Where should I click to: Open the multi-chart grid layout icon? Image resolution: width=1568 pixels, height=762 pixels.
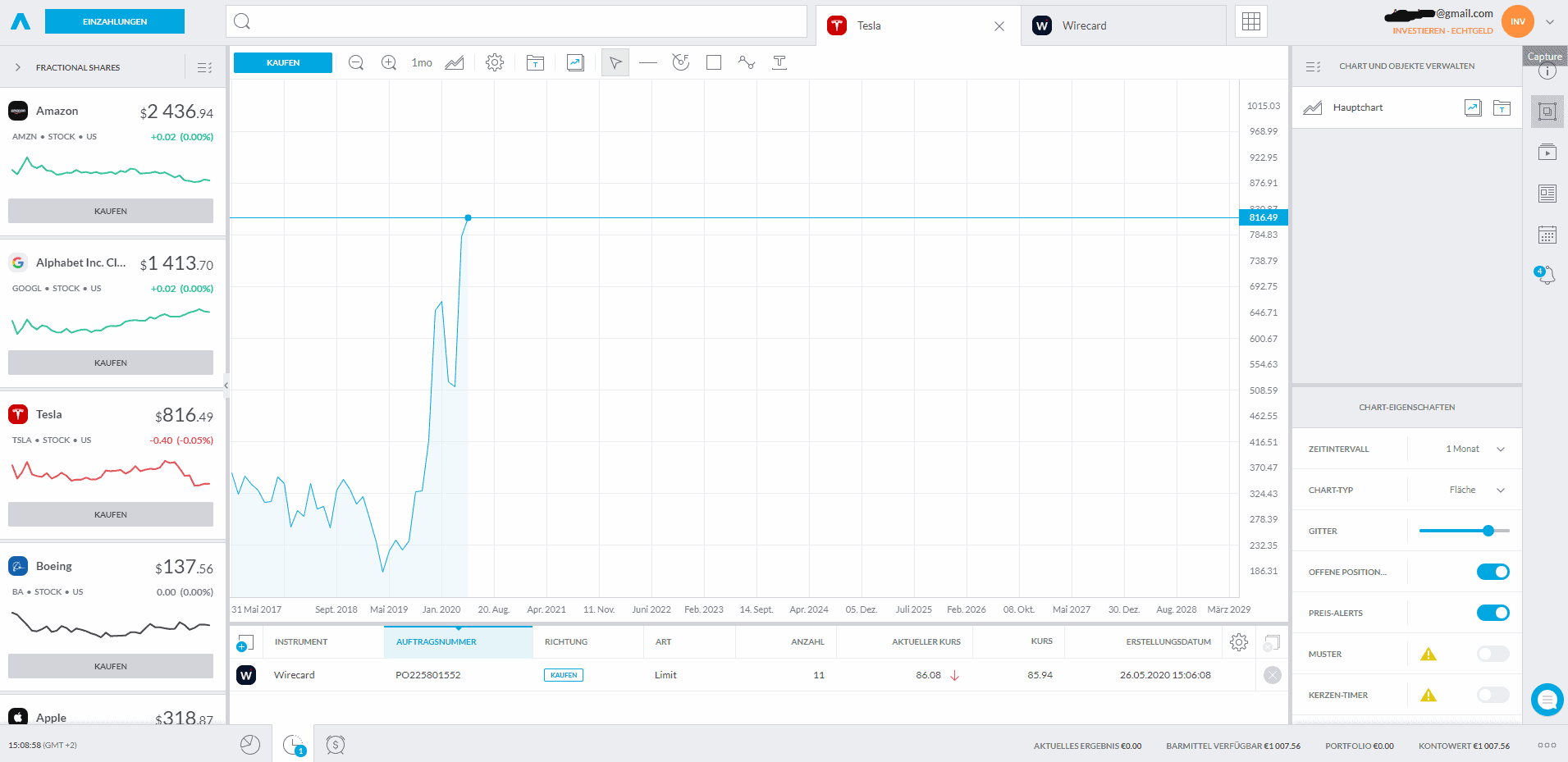click(x=1251, y=21)
